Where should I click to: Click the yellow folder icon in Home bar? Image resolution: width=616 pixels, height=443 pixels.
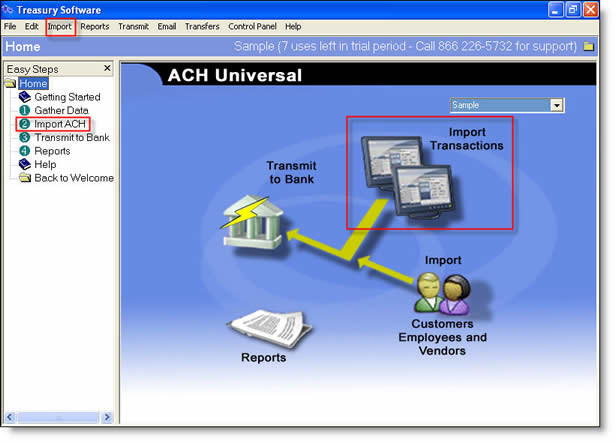pyautogui.click(x=588, y=46)
